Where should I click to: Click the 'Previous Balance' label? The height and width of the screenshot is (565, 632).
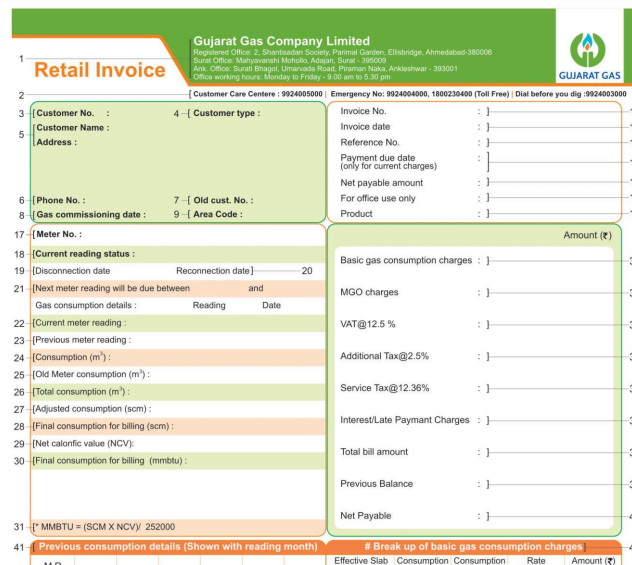click(376, 484)
